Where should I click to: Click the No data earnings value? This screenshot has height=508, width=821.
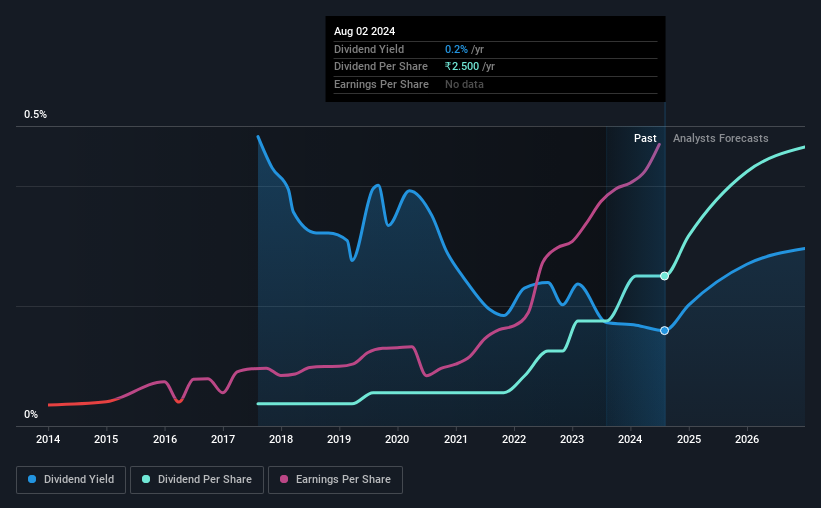coord(464,84)
